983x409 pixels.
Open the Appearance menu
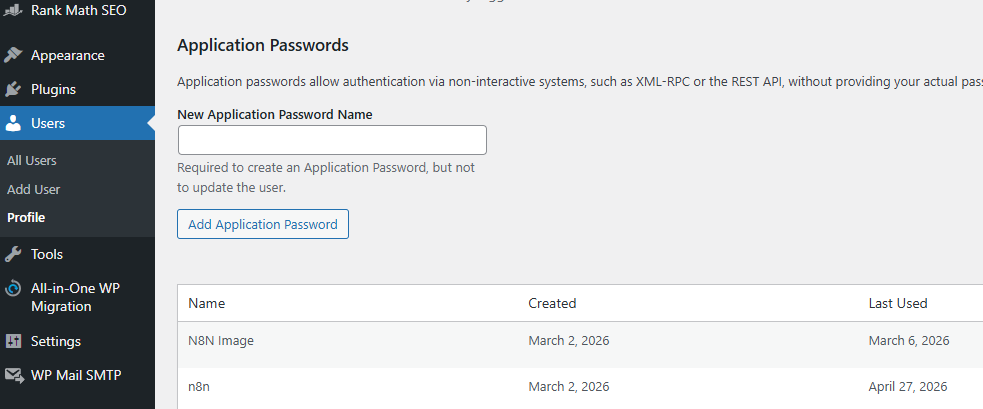[67, 55]
